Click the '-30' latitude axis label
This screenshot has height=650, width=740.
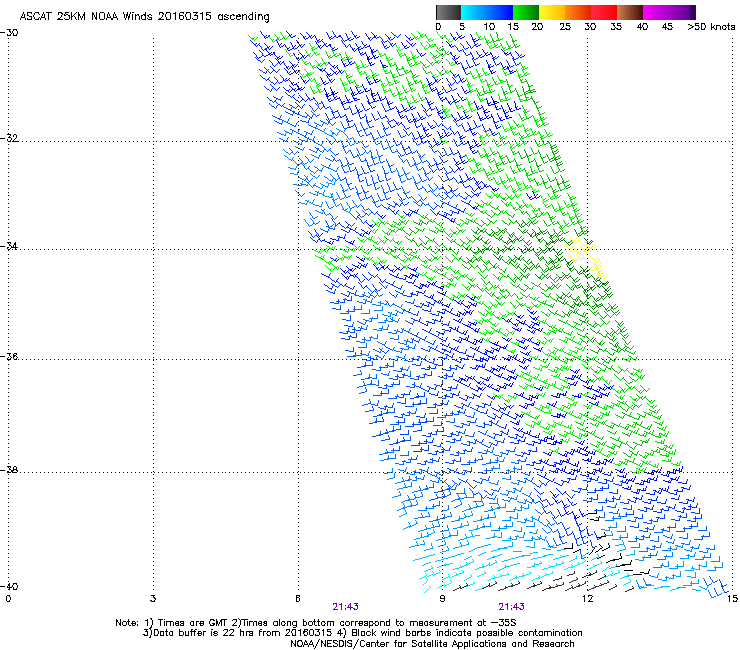[9, 33]
